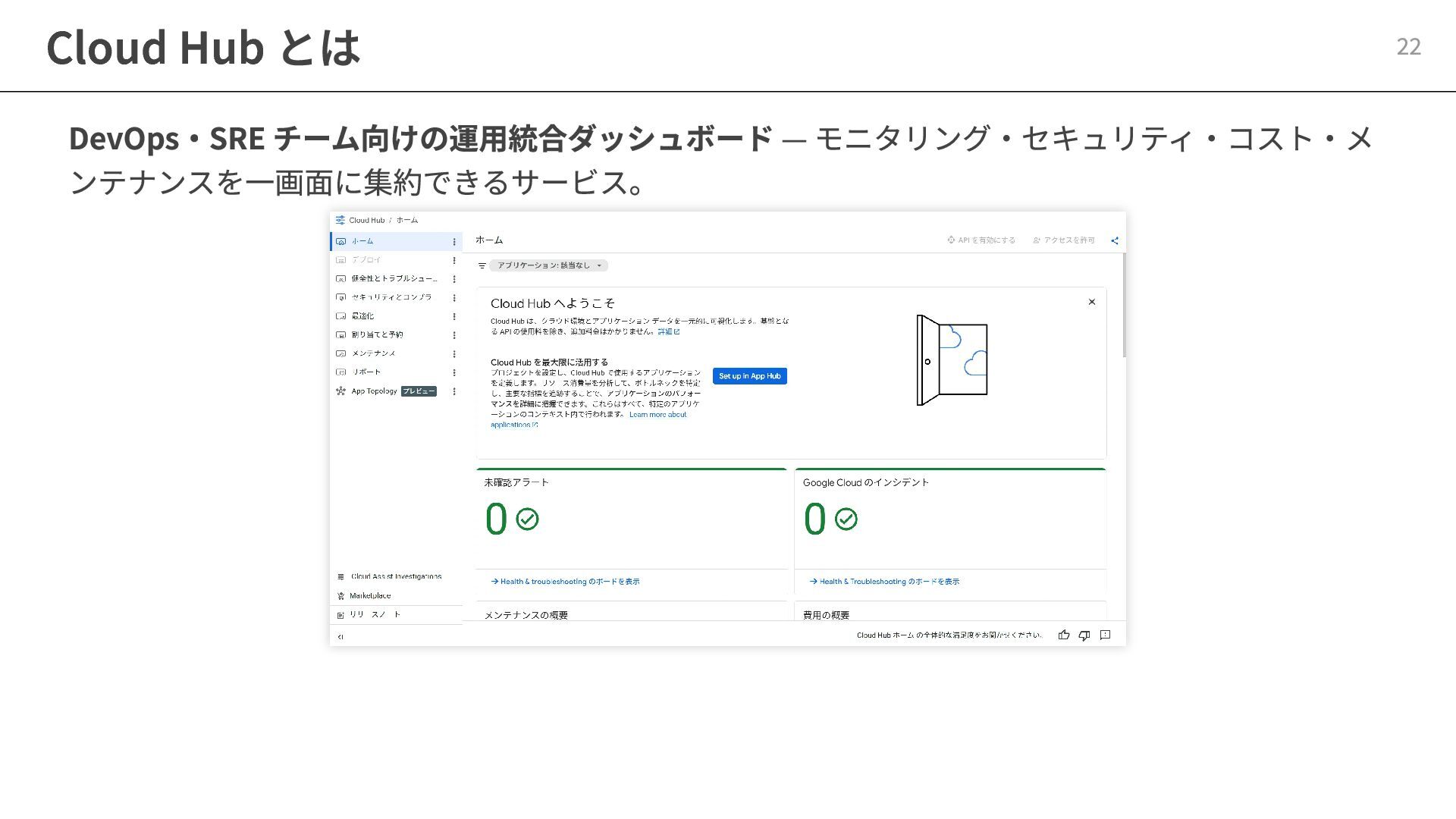Click the filter icon beside application chip
The height and width of the screenshot is (819, 1456).
click(x=482, y=265)
